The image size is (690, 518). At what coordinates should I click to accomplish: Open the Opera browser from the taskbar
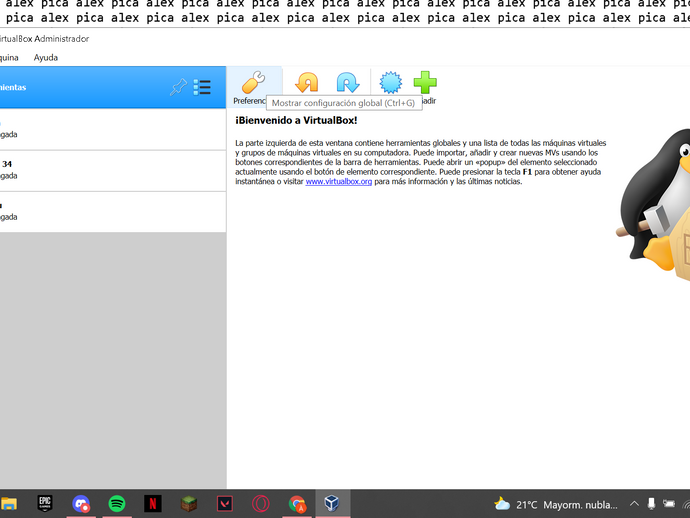[261, 503]
